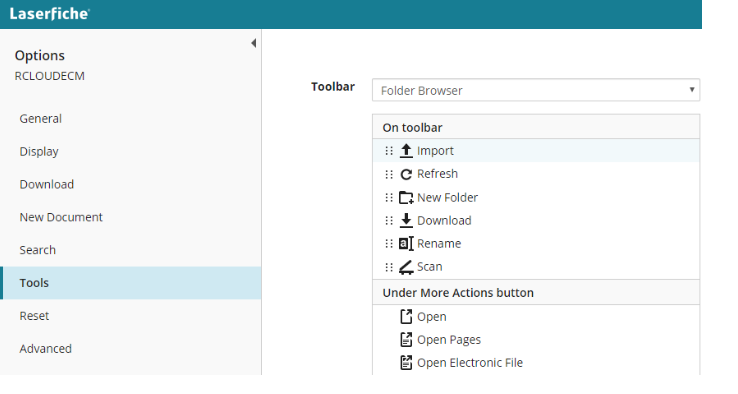Click the Download arrow icon in toolbar list

coord(406,220)
